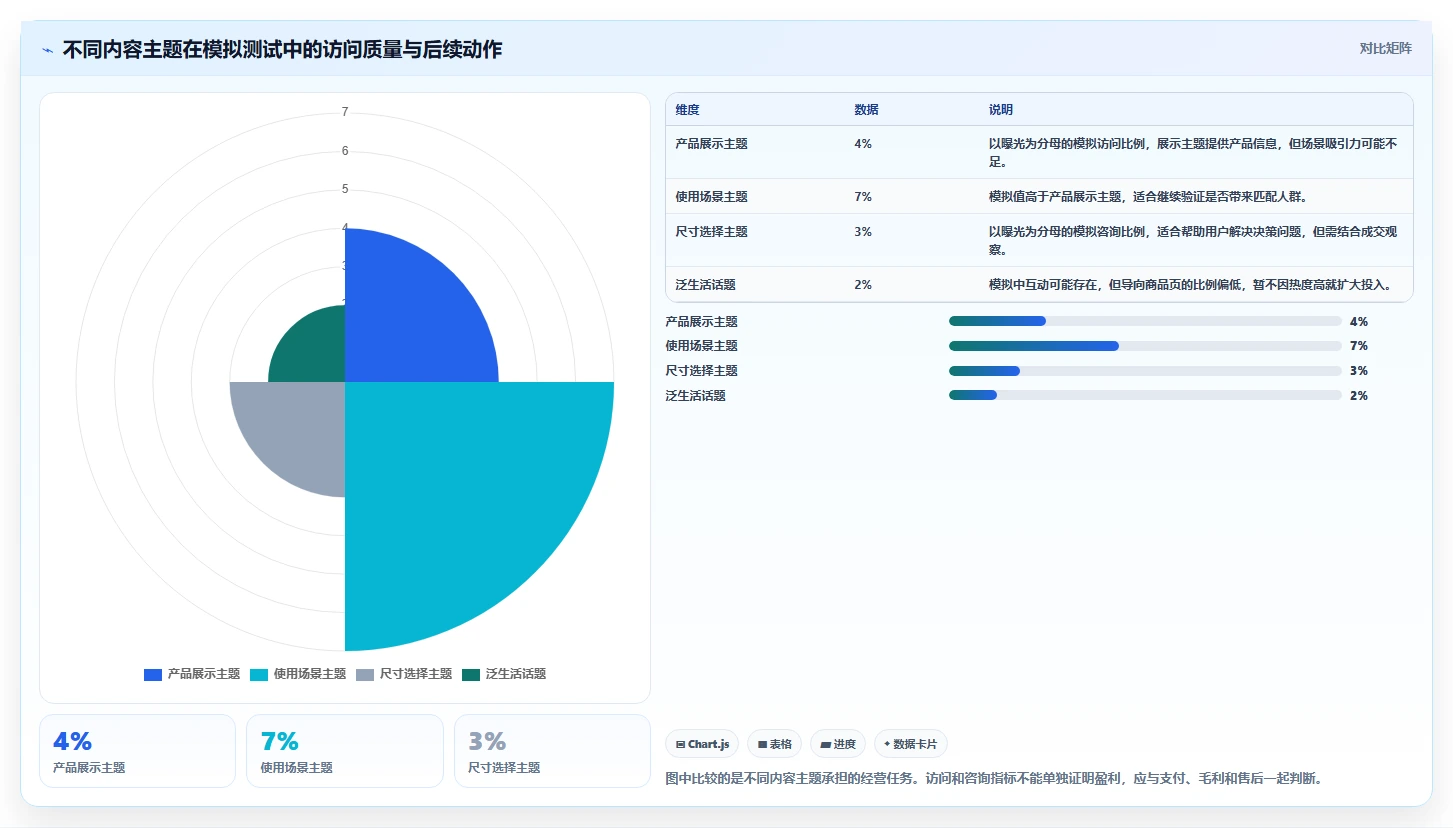Click the description starting 模拟值高于产品展示主题
The image size is (1453, 828).
1149,197
